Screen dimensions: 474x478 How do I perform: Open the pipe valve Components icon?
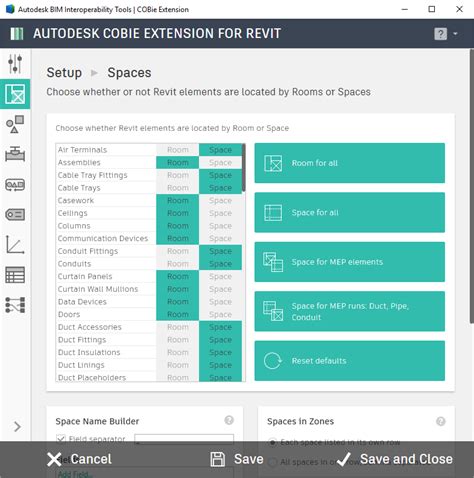[15, 154]
